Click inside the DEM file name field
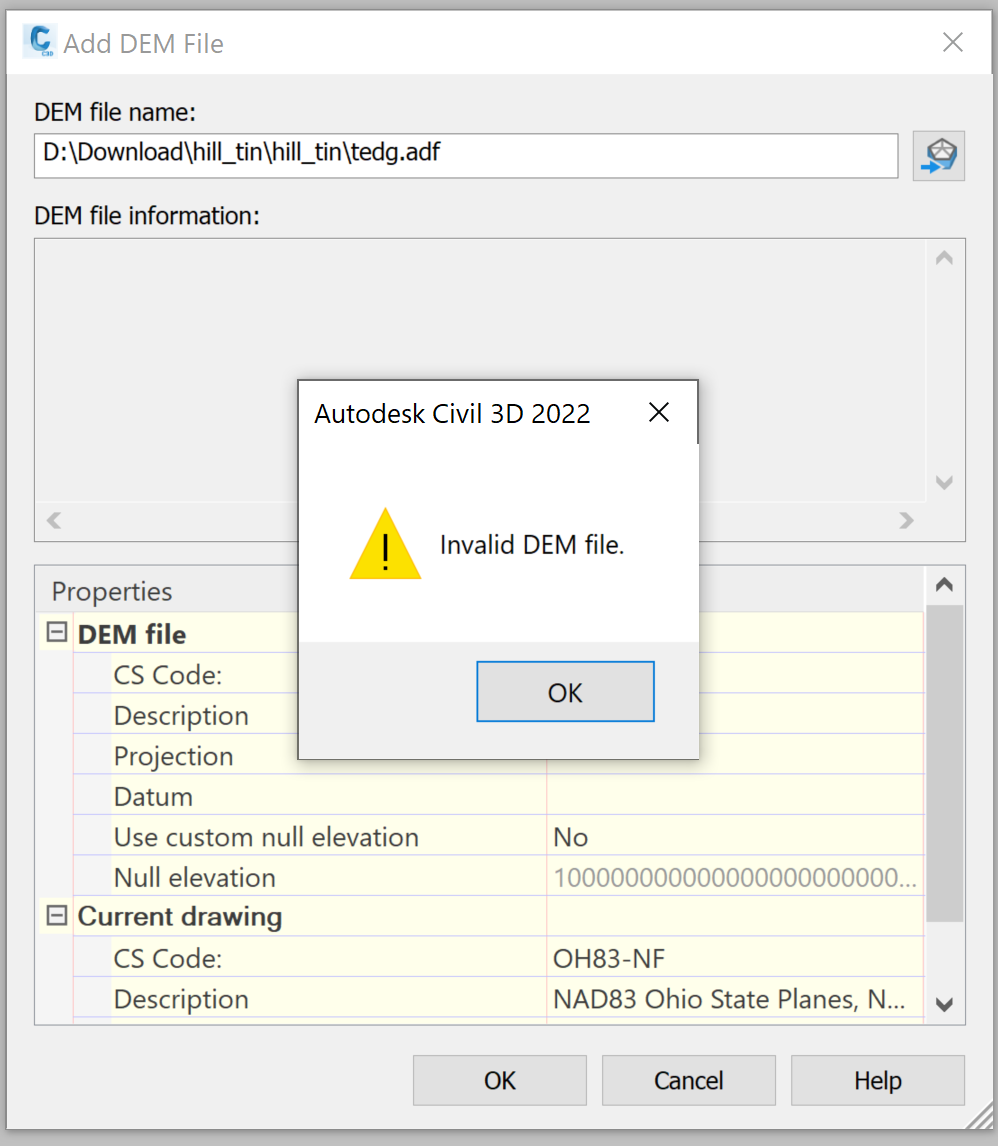This screenshot has width=998, height=1146. click(465, 156)
